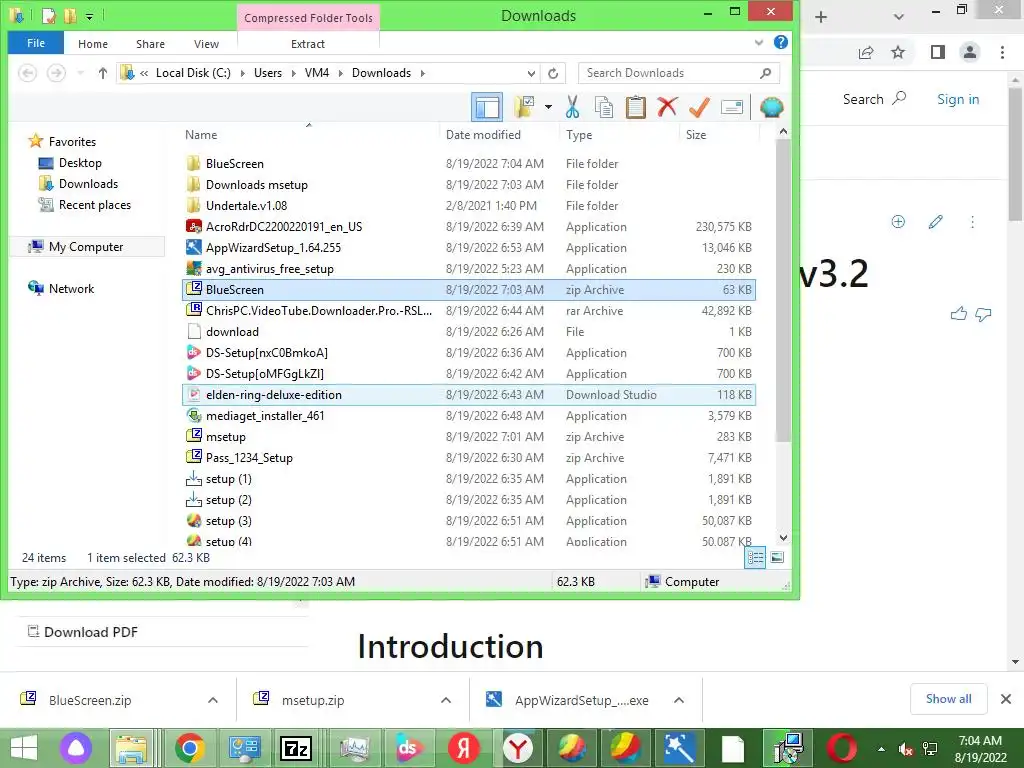Screen dimensions: 1024x768
Task: Open the File ribbon tab
Action: click(36, 43)
